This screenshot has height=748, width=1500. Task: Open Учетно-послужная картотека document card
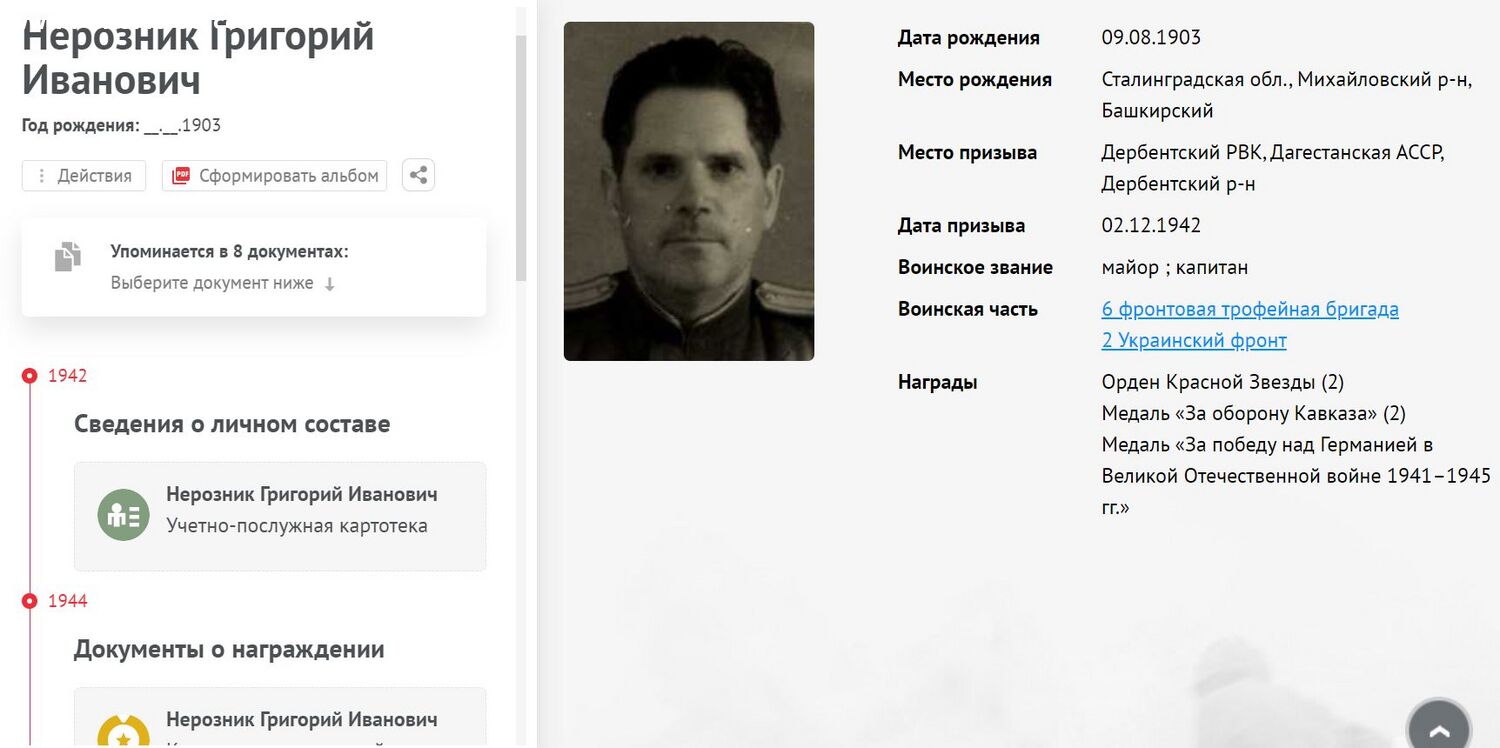[x=280, y=516]
